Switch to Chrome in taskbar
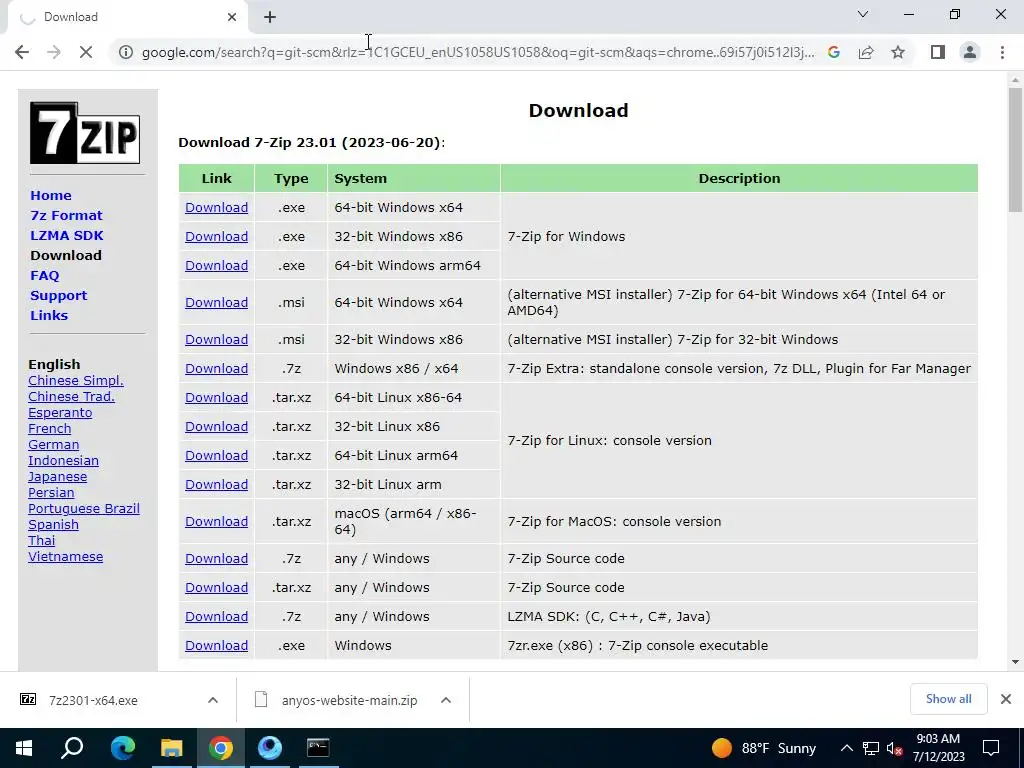The image size is (1024, 768). 221,748
